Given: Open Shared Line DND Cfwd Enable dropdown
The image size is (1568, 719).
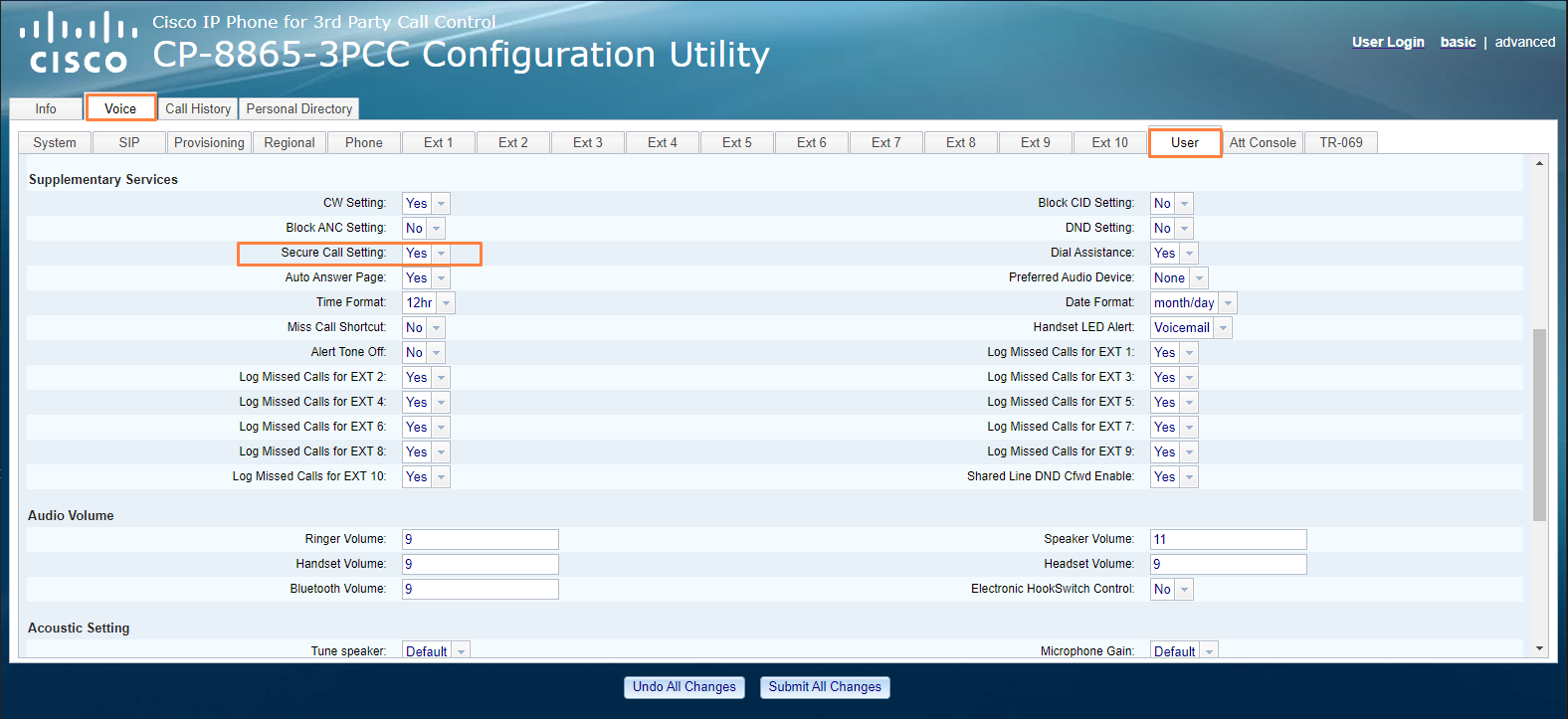Looking at the screenshot, I should (x=1174, y=477).
